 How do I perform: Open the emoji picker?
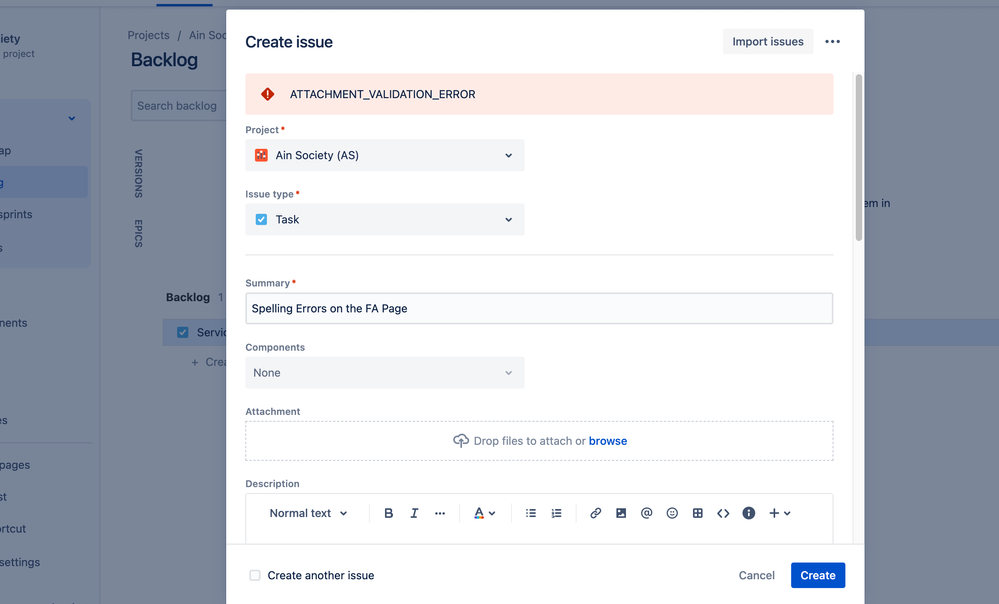click(672, 513)
